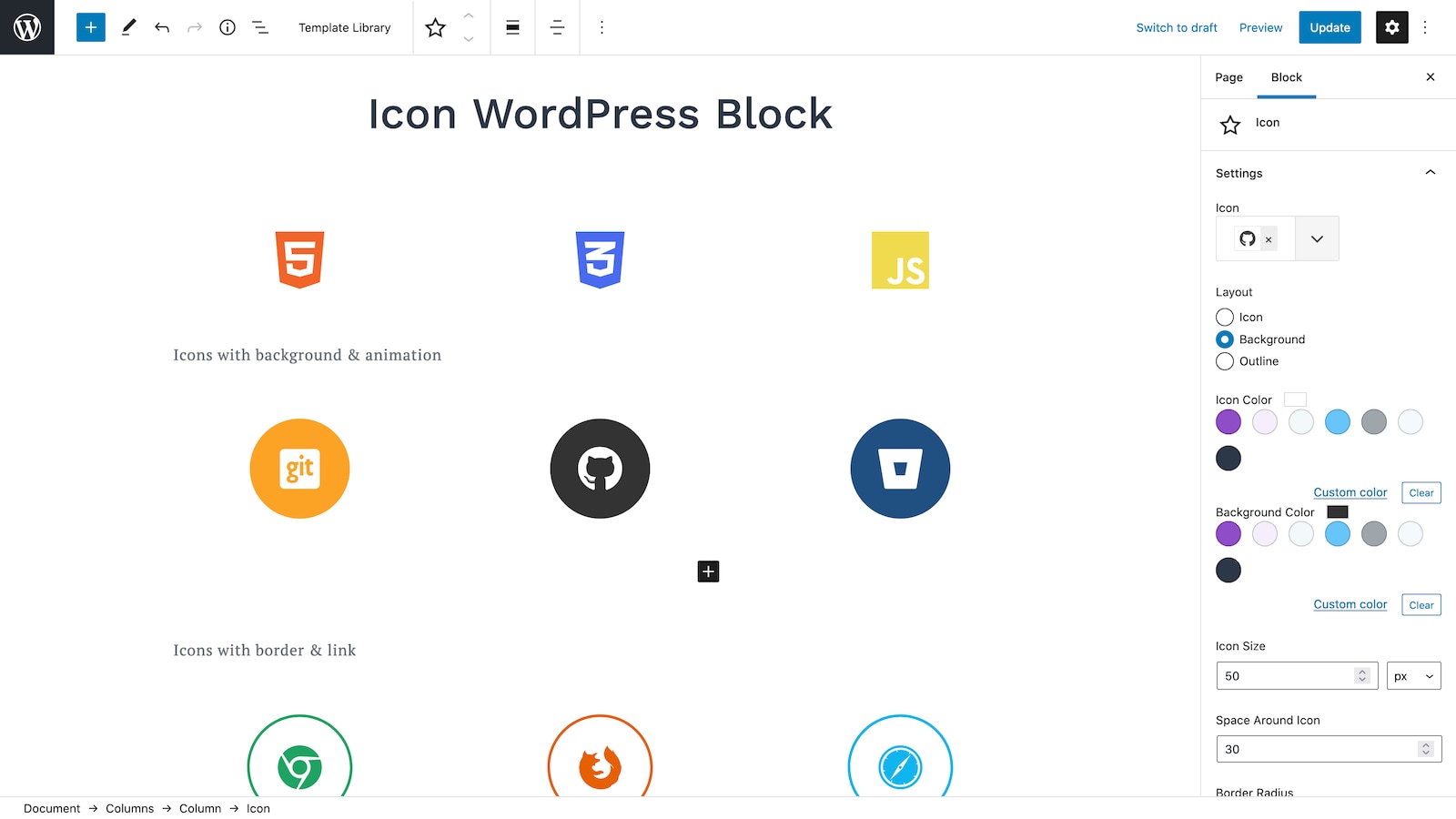Choose Icon layout radio option
1456x819 pixels.
click(x=1225, y=318)
